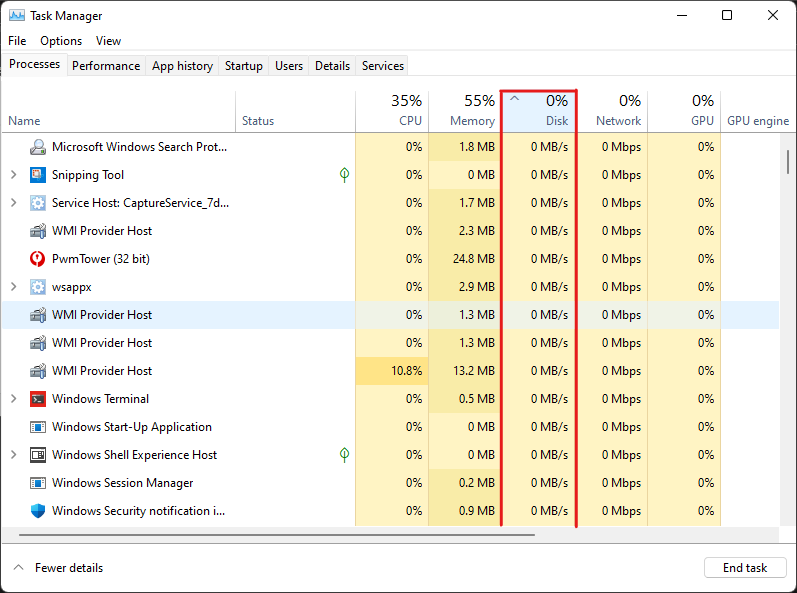
Task: Sort processes by Network column
Action: [611, 111]
